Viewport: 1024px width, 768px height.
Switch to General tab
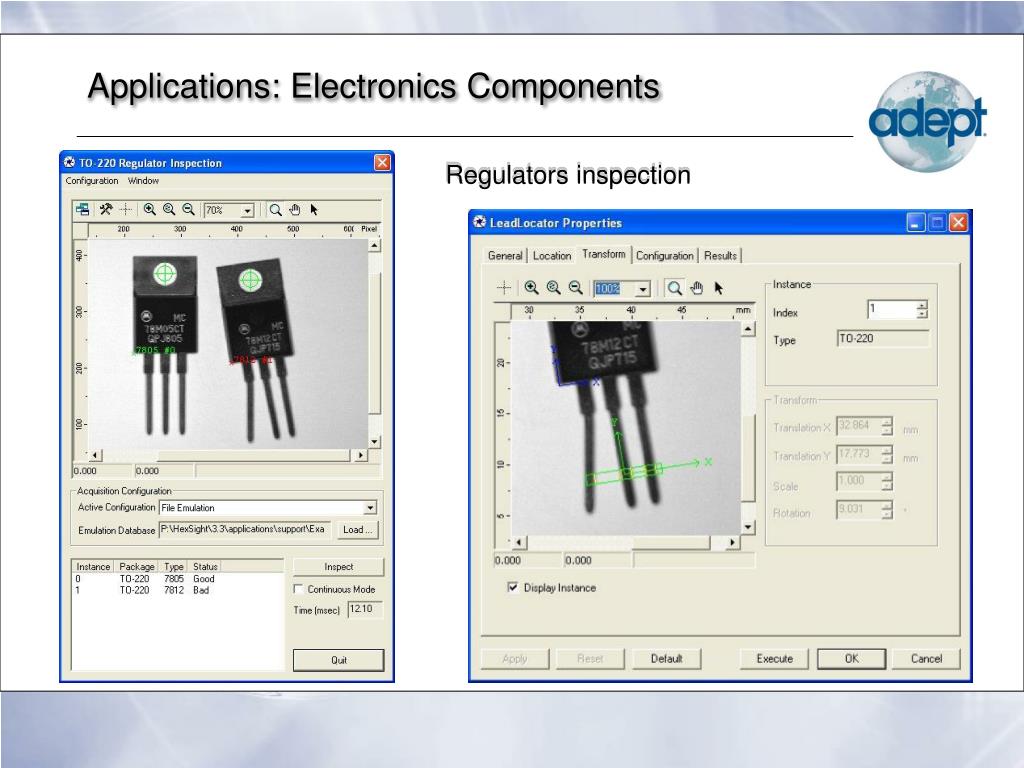pyautogui.click(x=505, y=255)
